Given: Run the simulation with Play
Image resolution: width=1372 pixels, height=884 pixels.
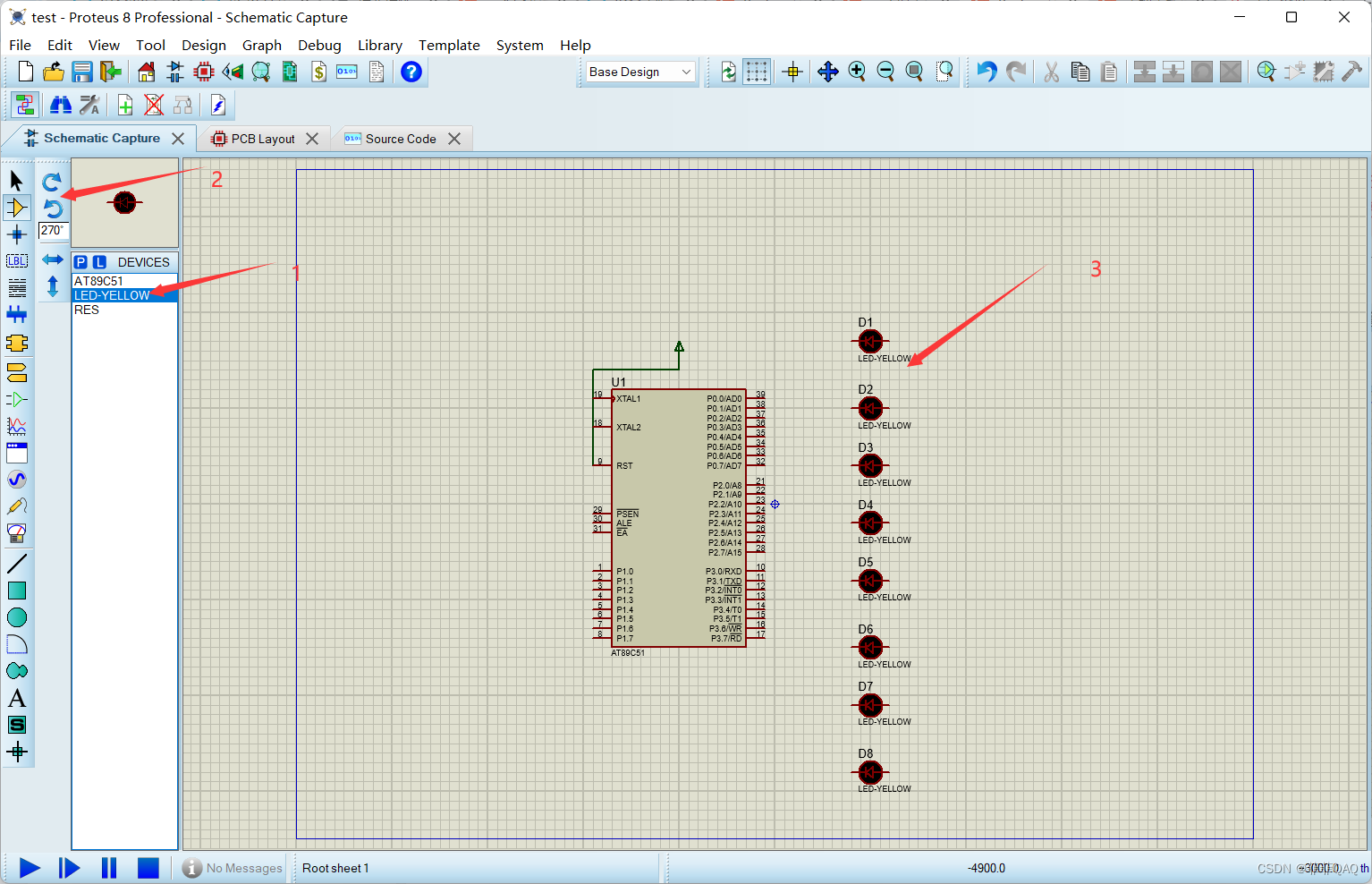Looking at the screenshot, I should tap(30, 868).
